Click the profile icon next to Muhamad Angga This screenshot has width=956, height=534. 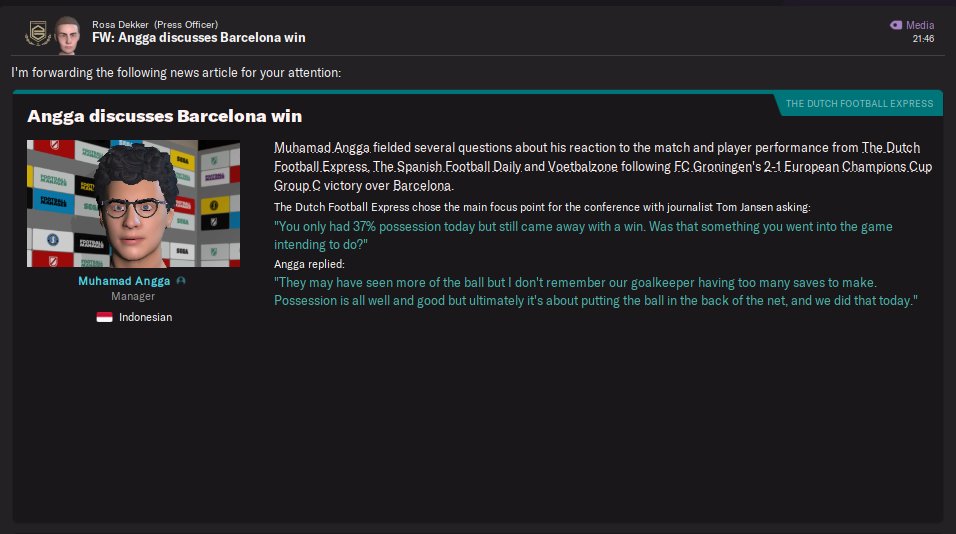tap(180, 281)
